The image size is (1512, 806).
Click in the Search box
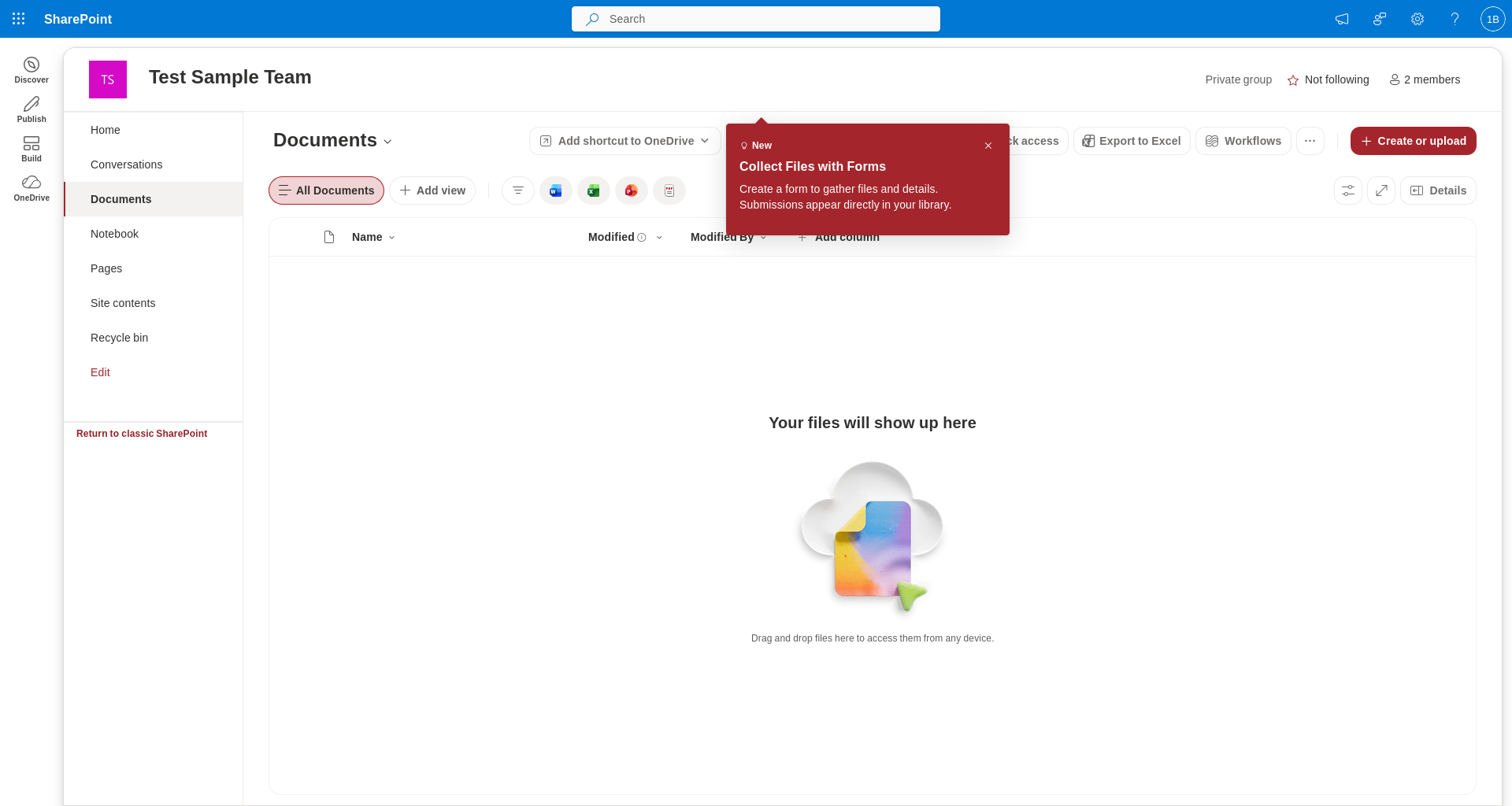click(756, 19)
